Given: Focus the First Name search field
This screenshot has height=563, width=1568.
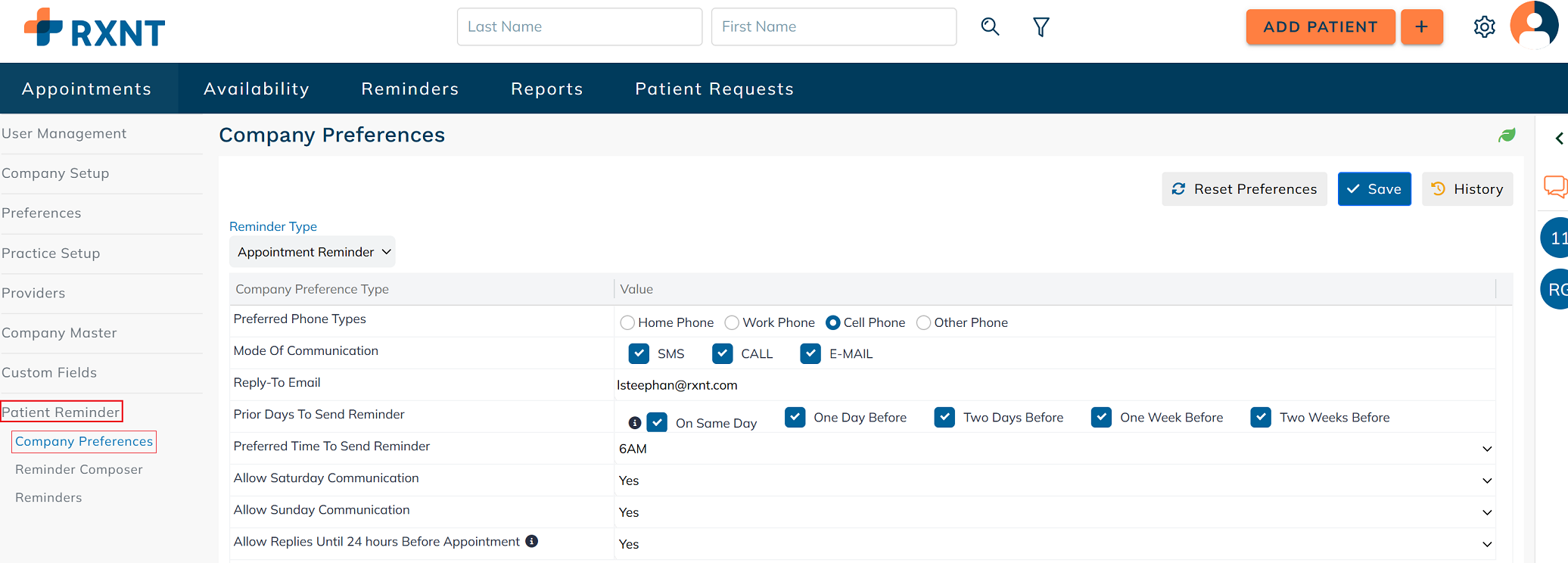Looking at the screenshot, I should click(834, 27).
